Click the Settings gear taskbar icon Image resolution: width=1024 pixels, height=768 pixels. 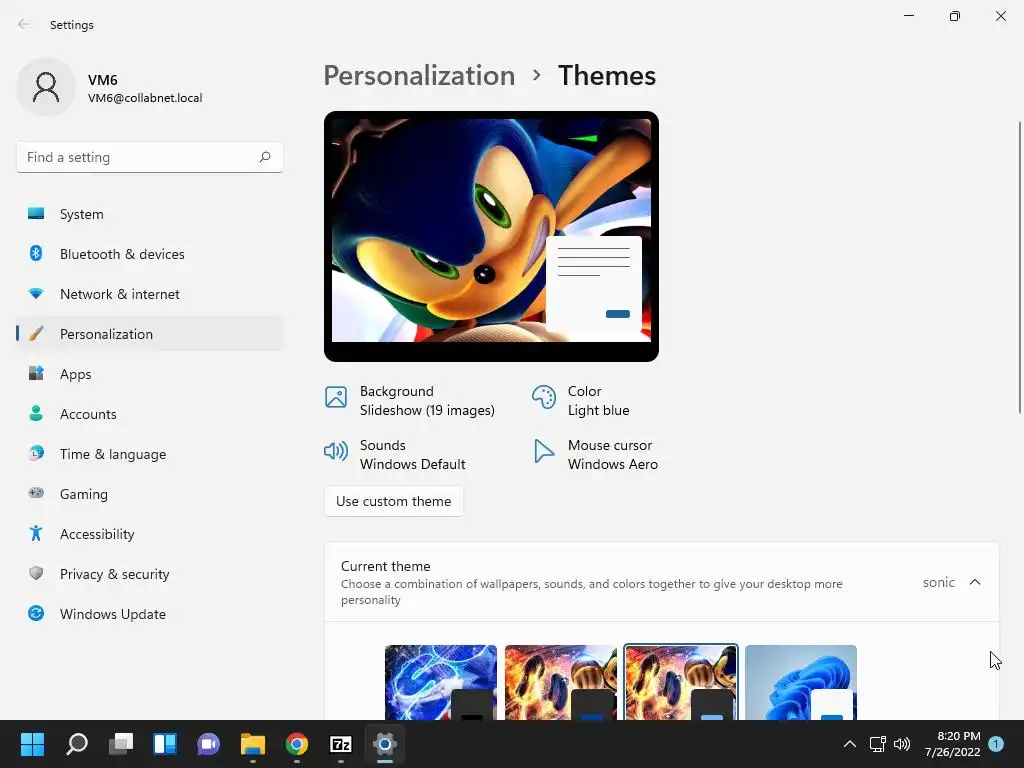(385, 744)
